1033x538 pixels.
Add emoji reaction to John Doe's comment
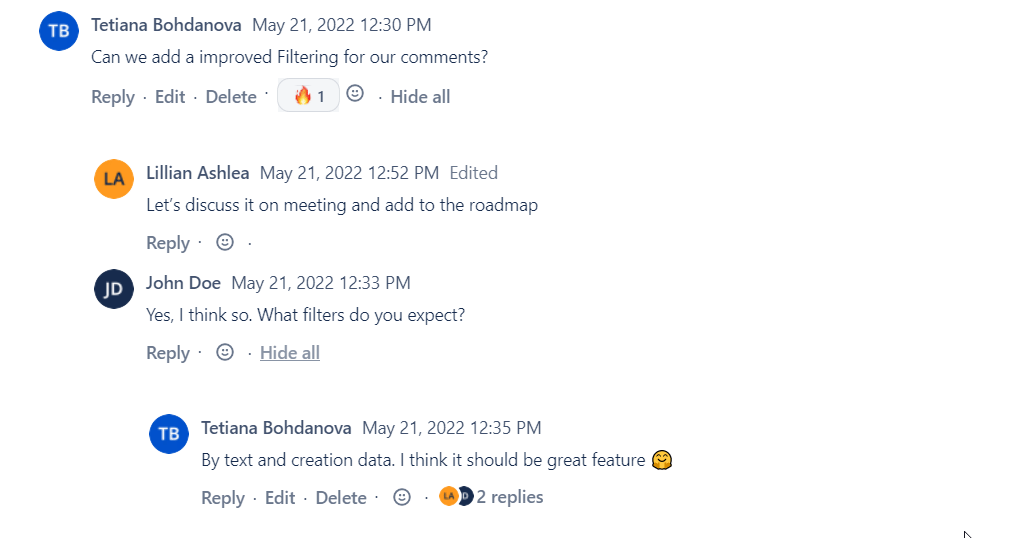[225, 352]
